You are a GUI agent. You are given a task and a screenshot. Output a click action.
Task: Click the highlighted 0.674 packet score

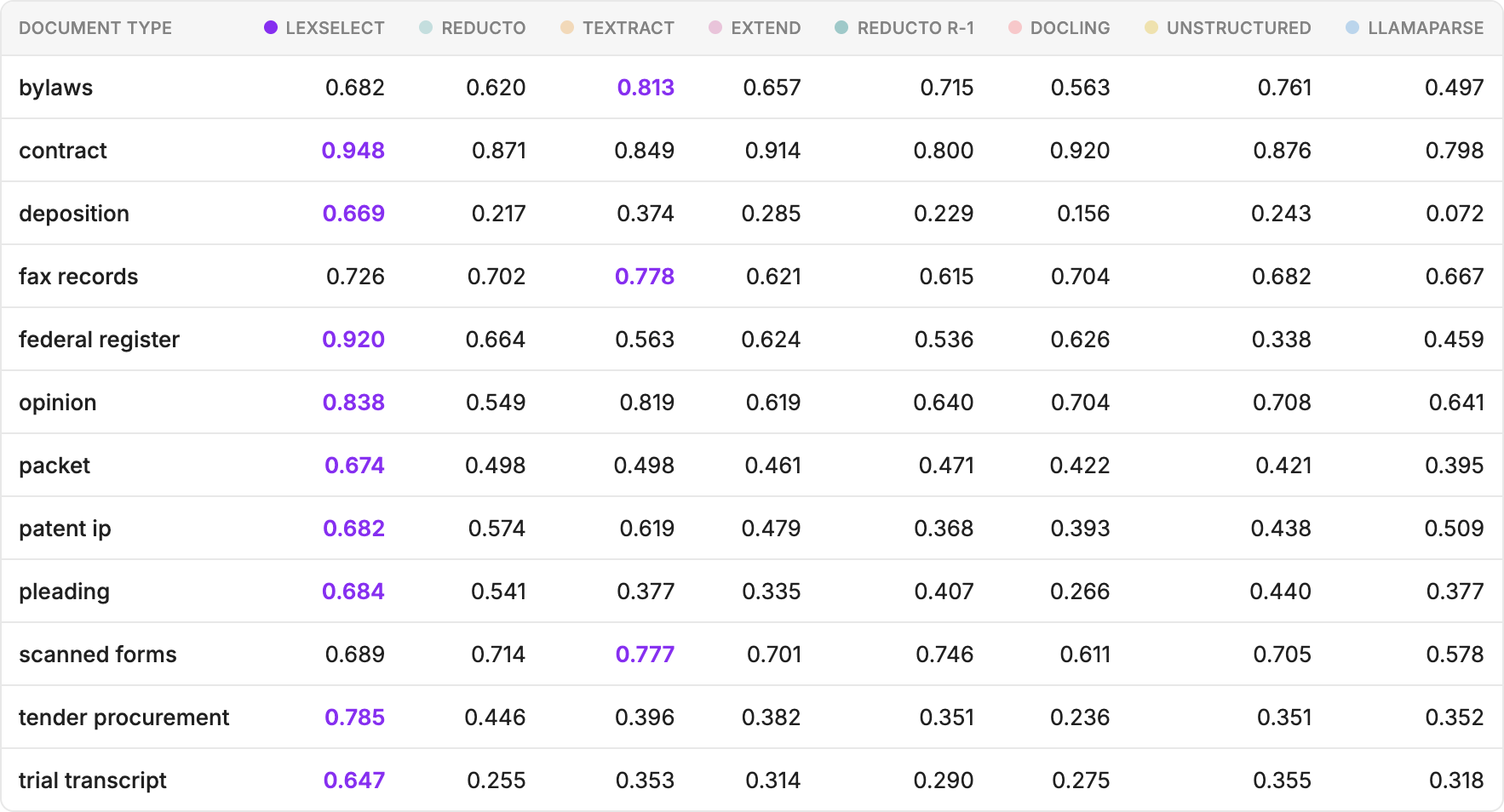354,466
